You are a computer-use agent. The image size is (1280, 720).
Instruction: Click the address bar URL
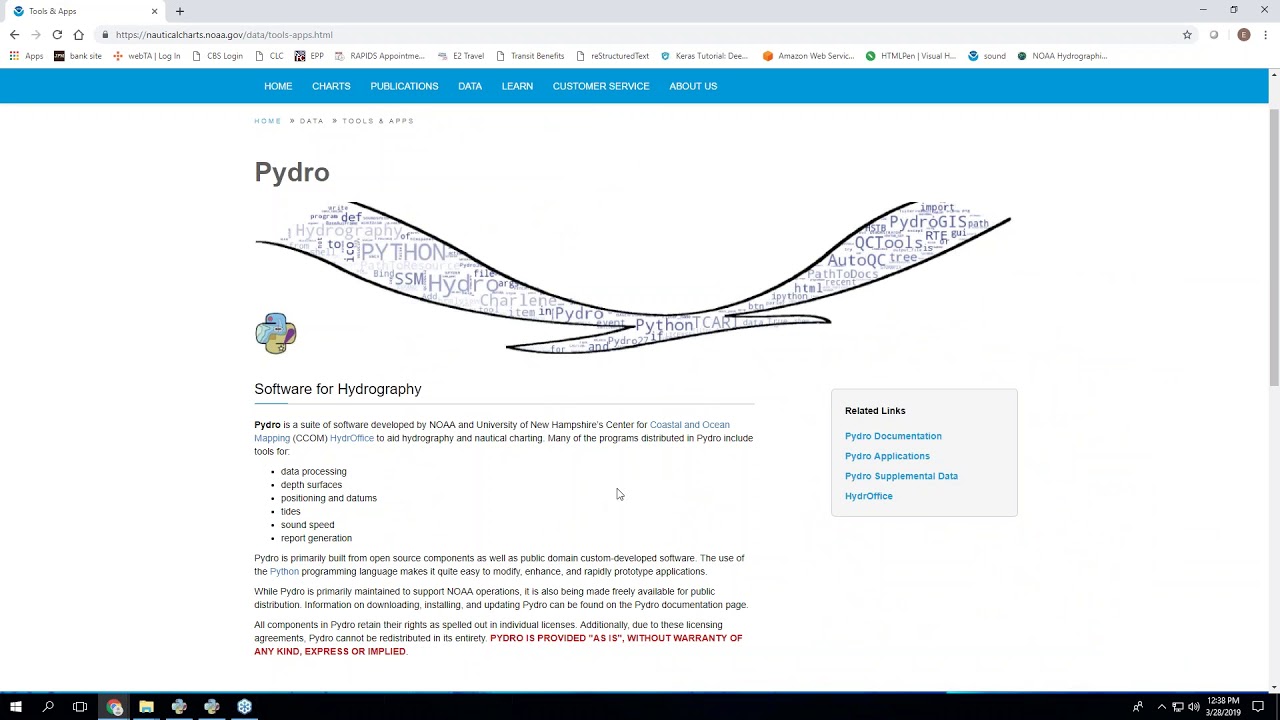(x=224, y=35)
